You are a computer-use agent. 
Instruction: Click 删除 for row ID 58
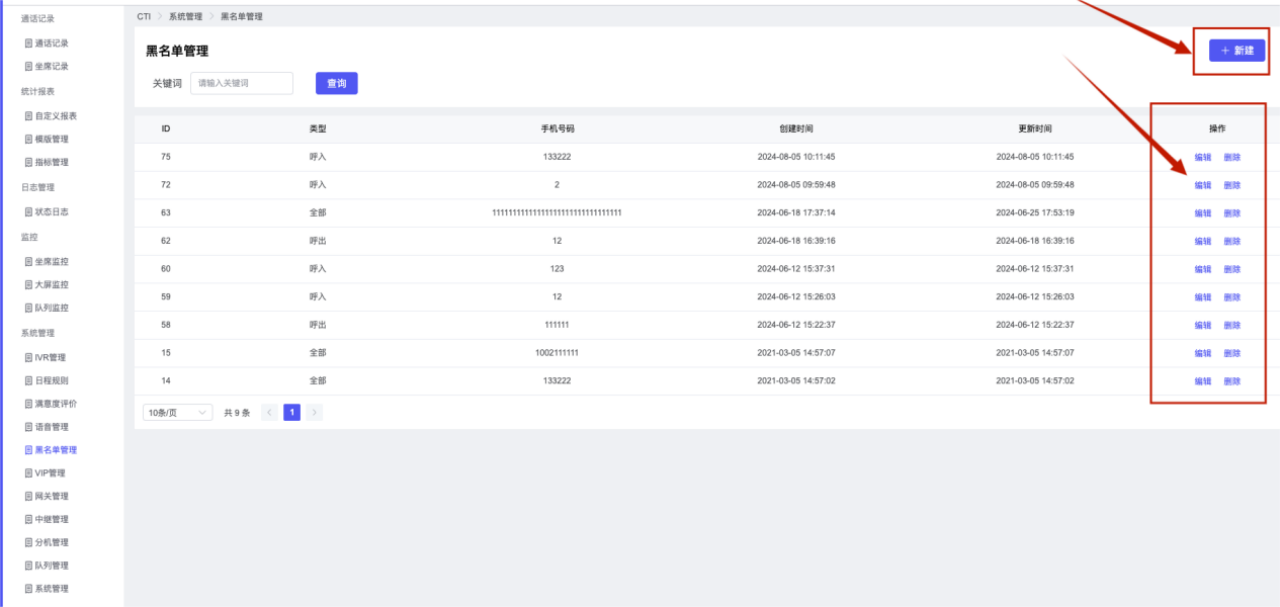[1232, 325]
